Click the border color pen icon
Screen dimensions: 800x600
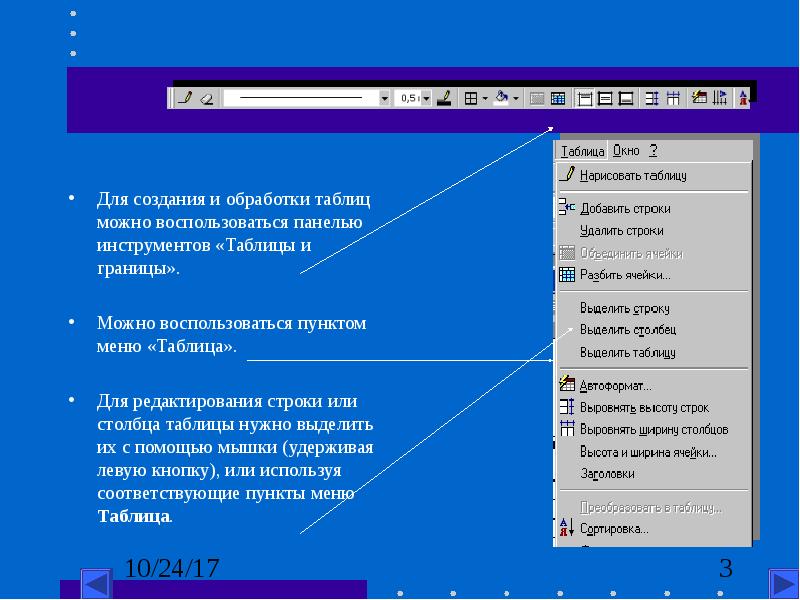(x=444, y=98)
